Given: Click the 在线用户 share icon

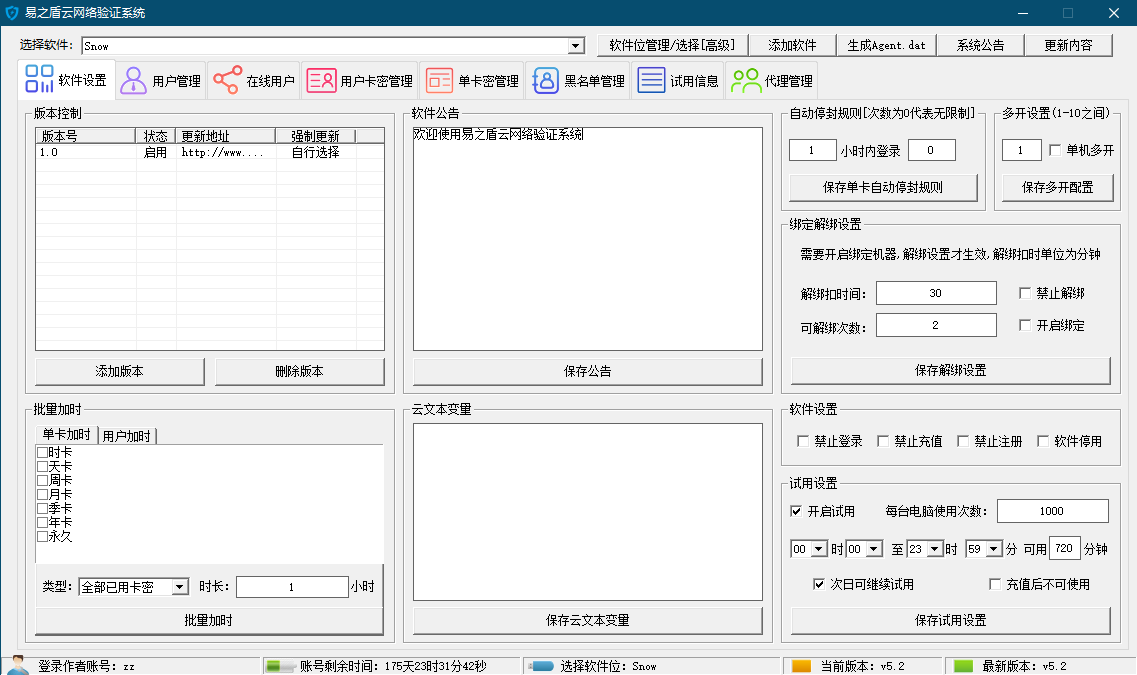Looking at the screenshot, I should pos(228,80).
